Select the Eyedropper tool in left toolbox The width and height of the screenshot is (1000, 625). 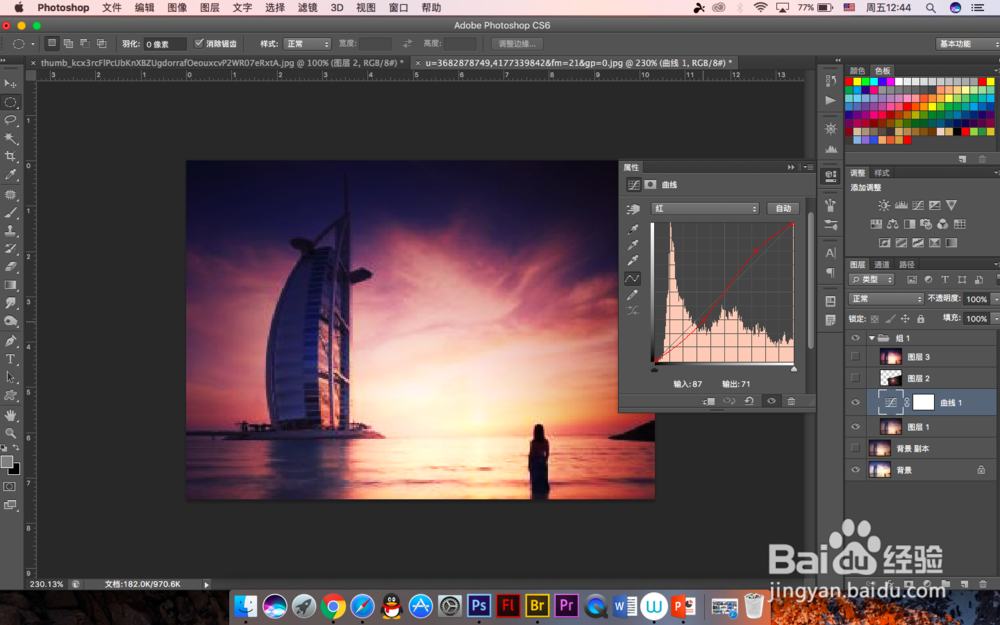click(x=10, y=175)
